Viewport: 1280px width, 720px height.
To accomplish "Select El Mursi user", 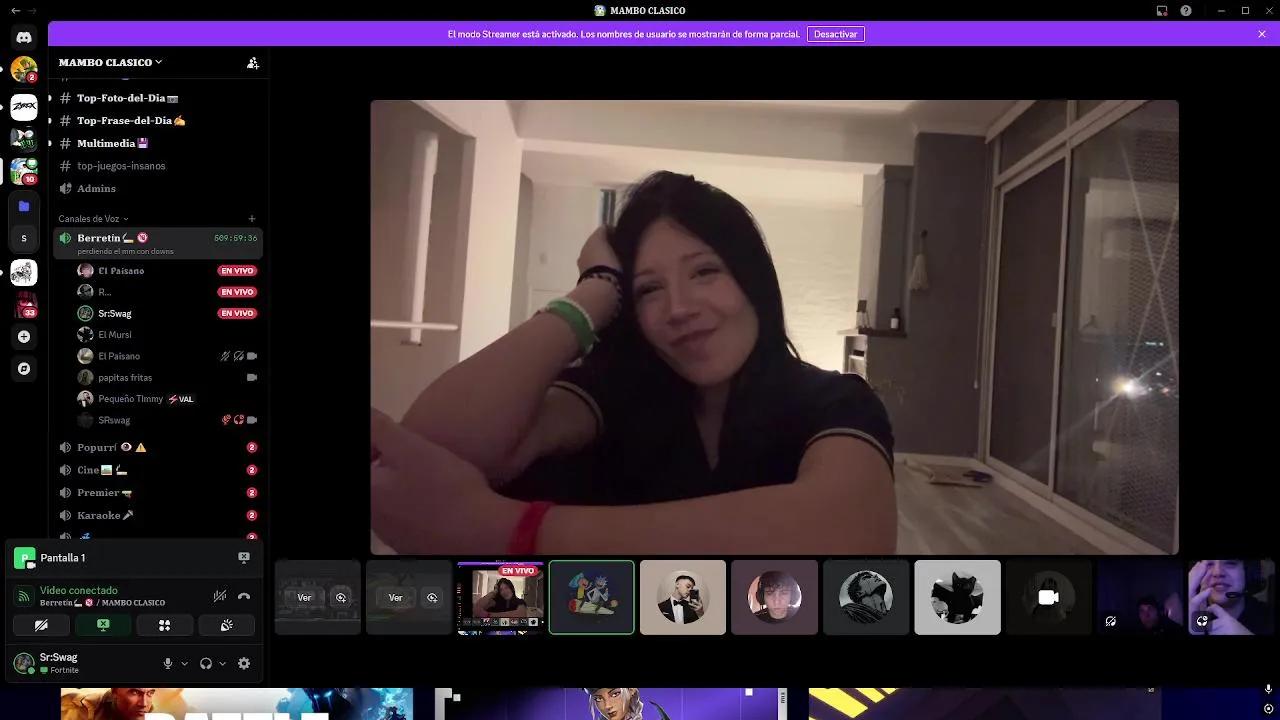I will click(x=167, y=335).
